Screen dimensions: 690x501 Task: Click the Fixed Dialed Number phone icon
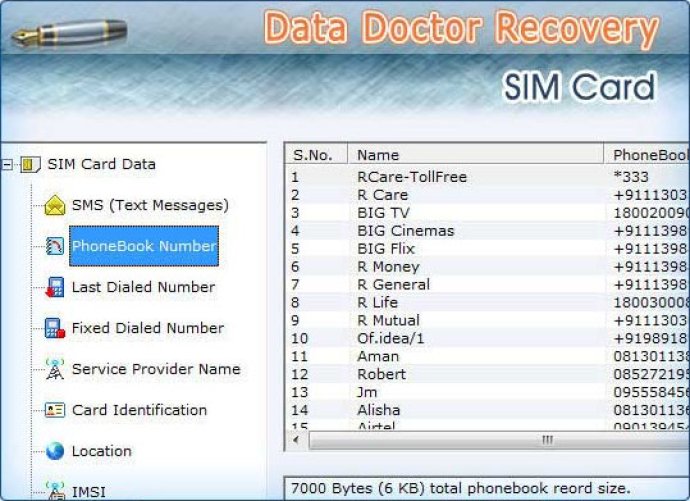tap(55, 328)
